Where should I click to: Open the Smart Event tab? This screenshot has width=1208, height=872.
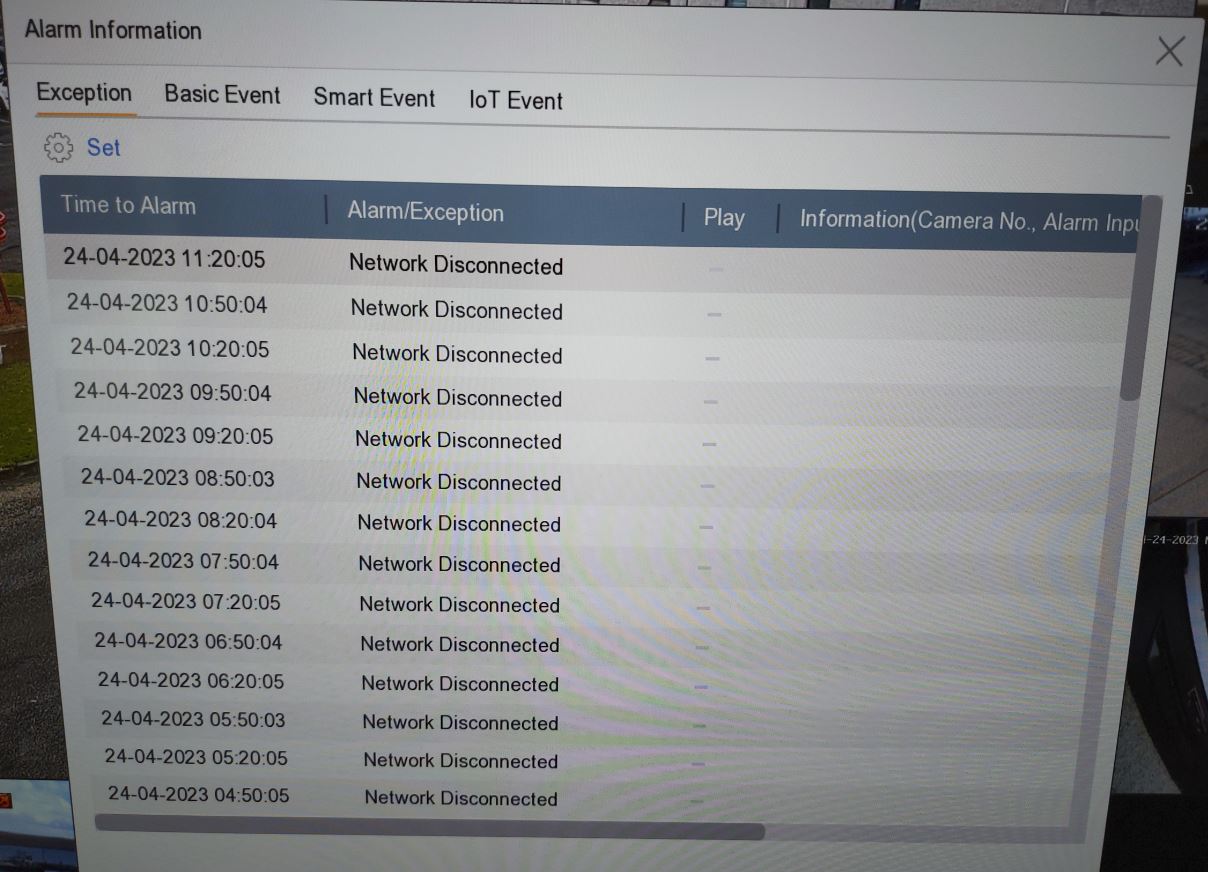[x=374, y=98]
